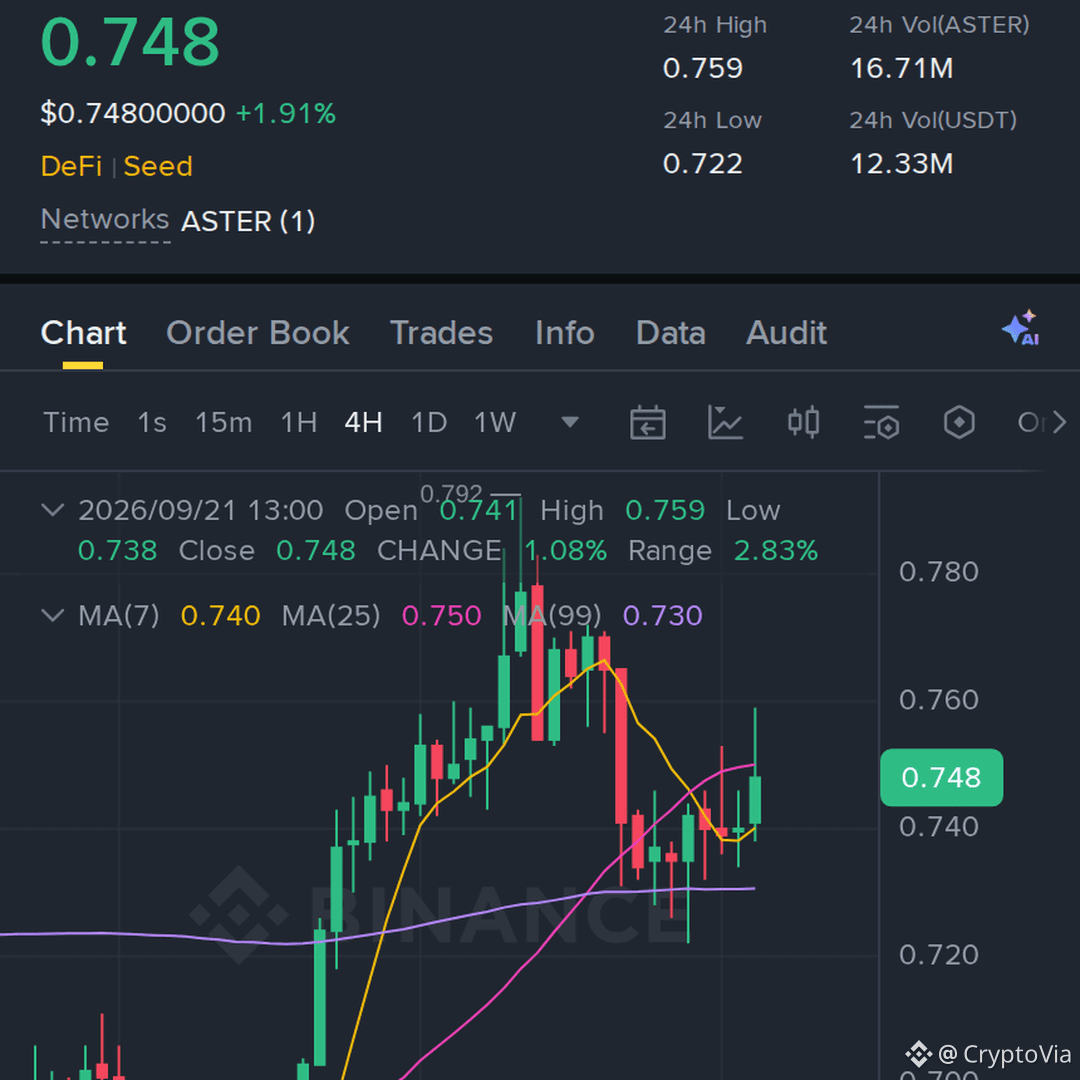Open the more intervals dropdown triangle
Viewport: 1080px width, 1080px height.
point(570,422)
